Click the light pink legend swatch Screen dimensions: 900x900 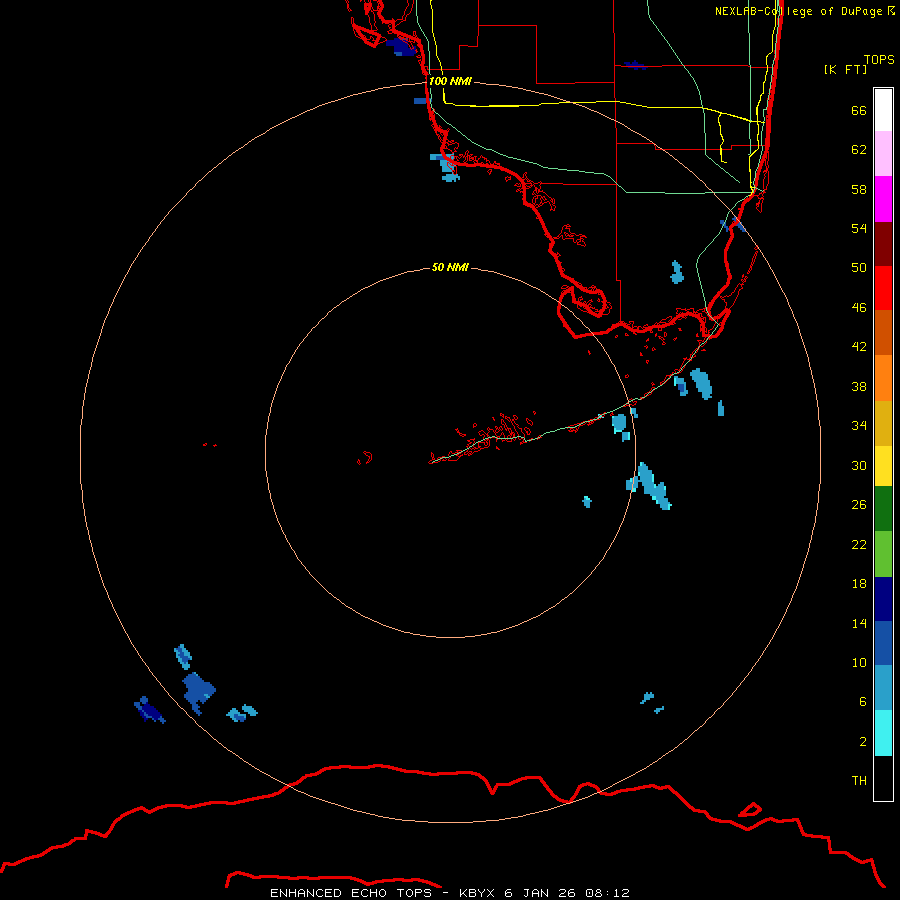(883, 154)
